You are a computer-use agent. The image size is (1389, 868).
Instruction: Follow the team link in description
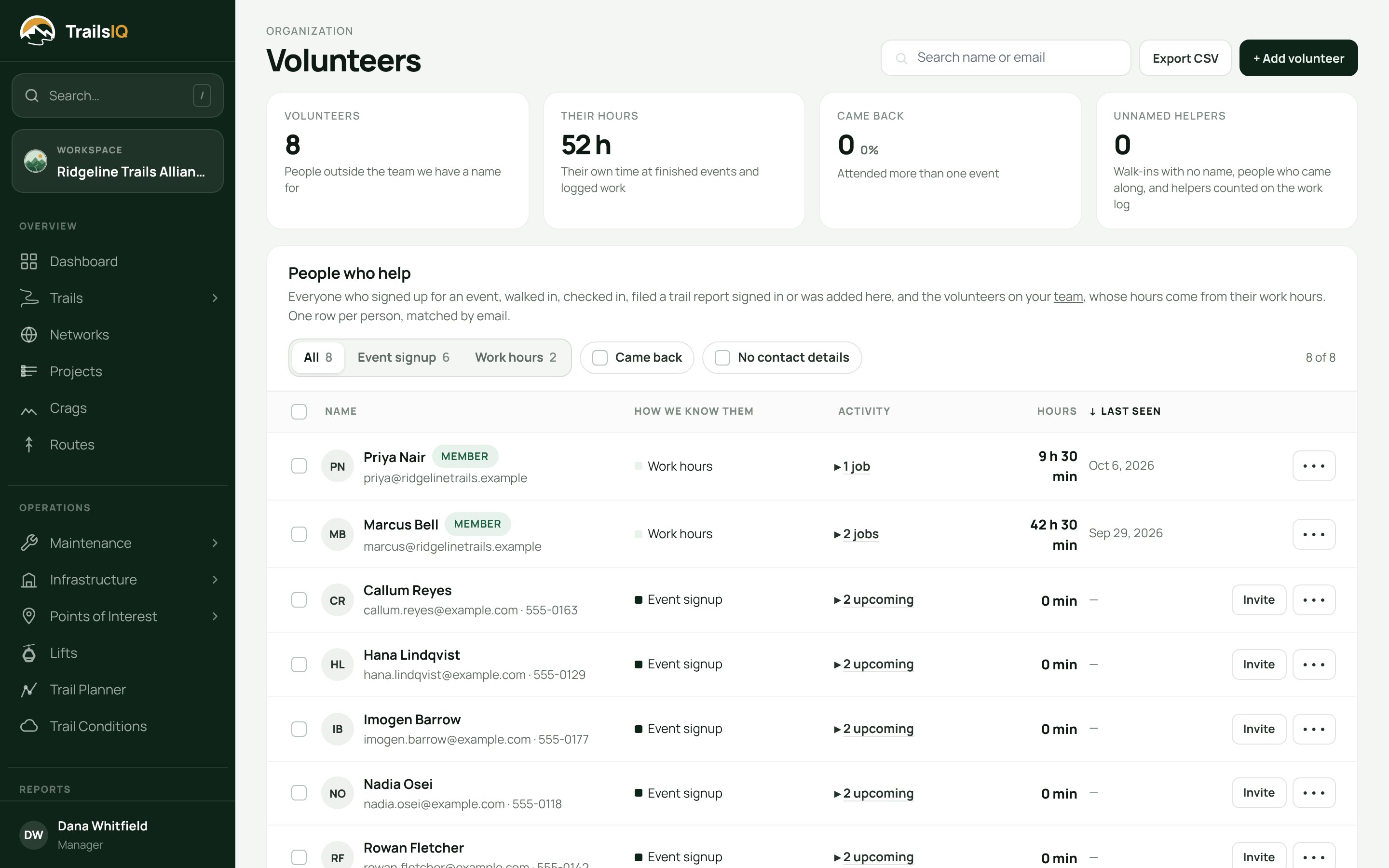1068,297
